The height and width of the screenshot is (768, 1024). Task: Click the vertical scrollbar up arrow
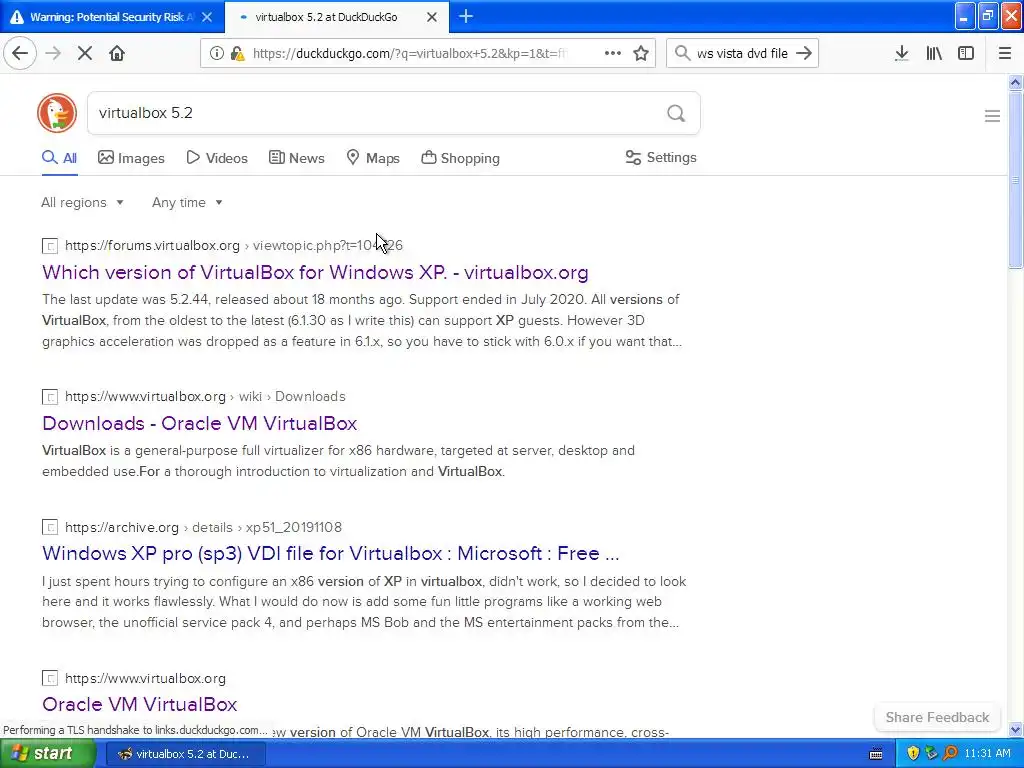click(x=1015, y=82)
